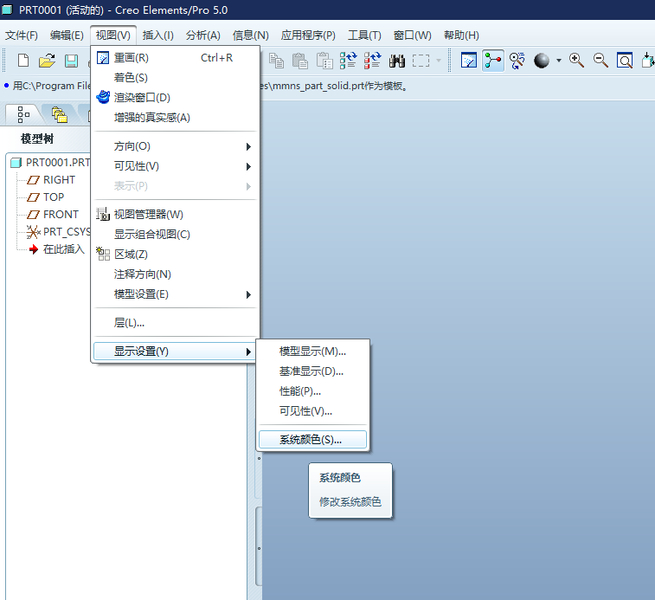Select FRONT datum plane in tree

pos(53,214)
